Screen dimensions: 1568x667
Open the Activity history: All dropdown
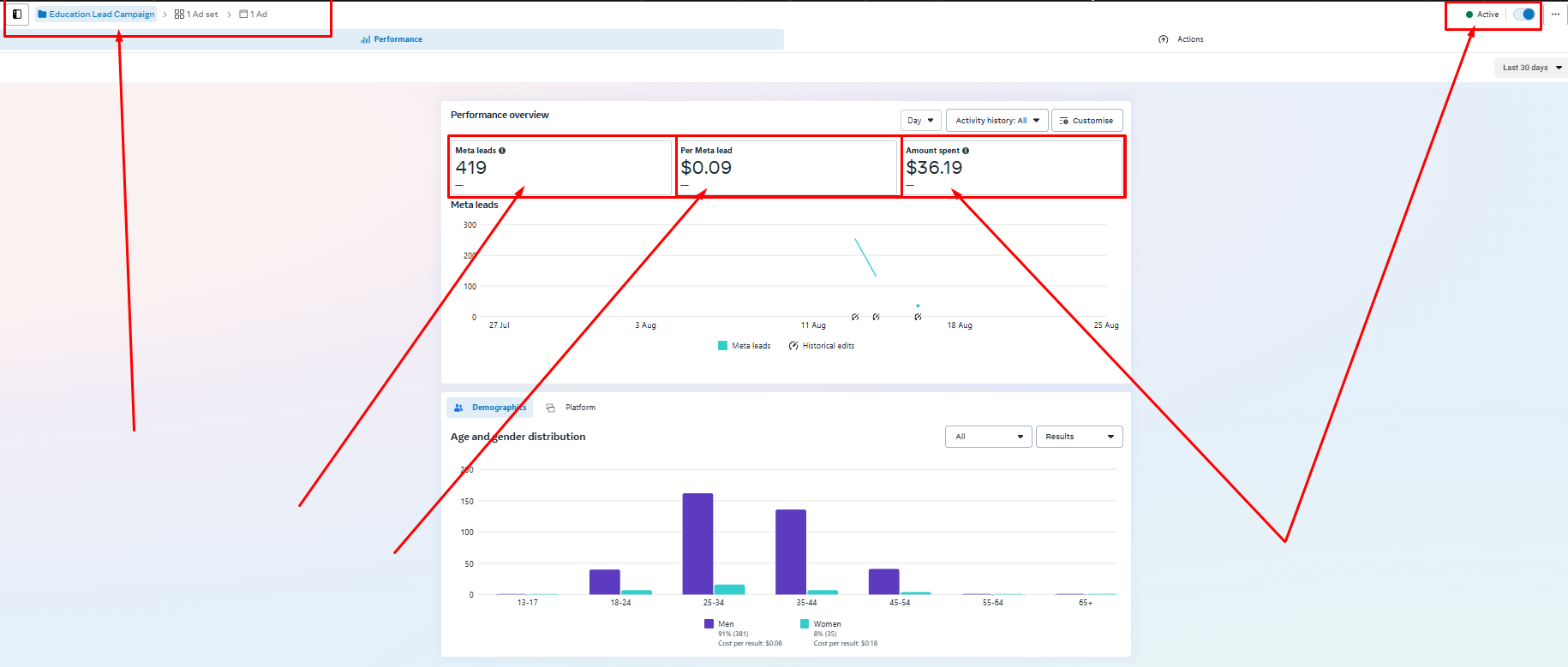996,121
